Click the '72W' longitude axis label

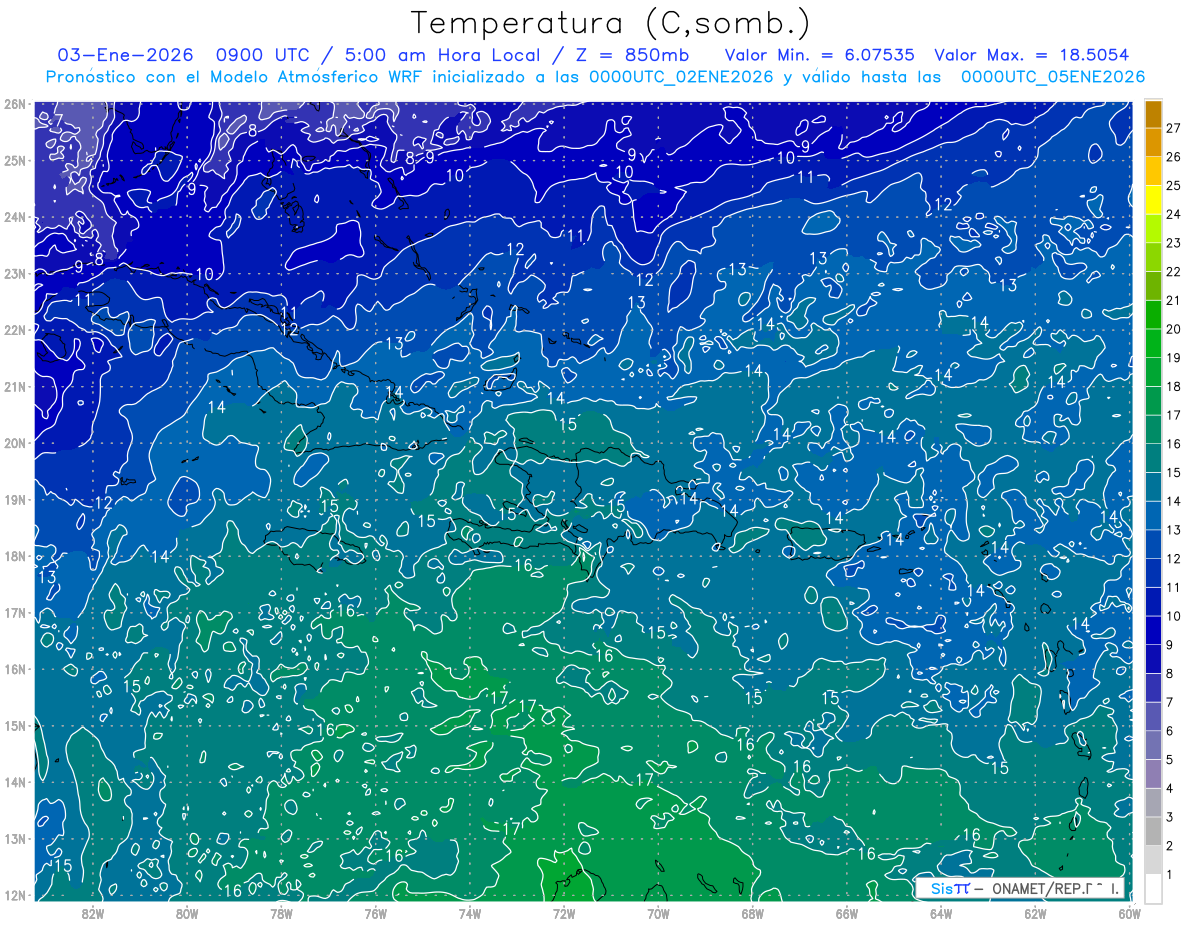click(x=564, y=913)
